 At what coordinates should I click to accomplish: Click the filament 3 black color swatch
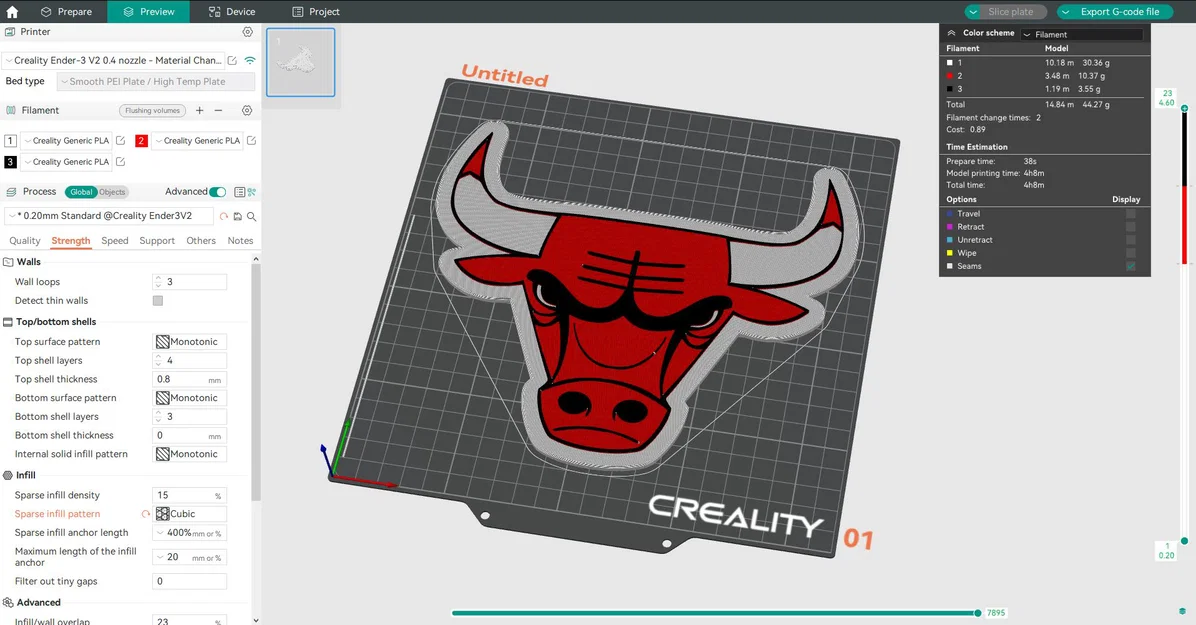10,162
